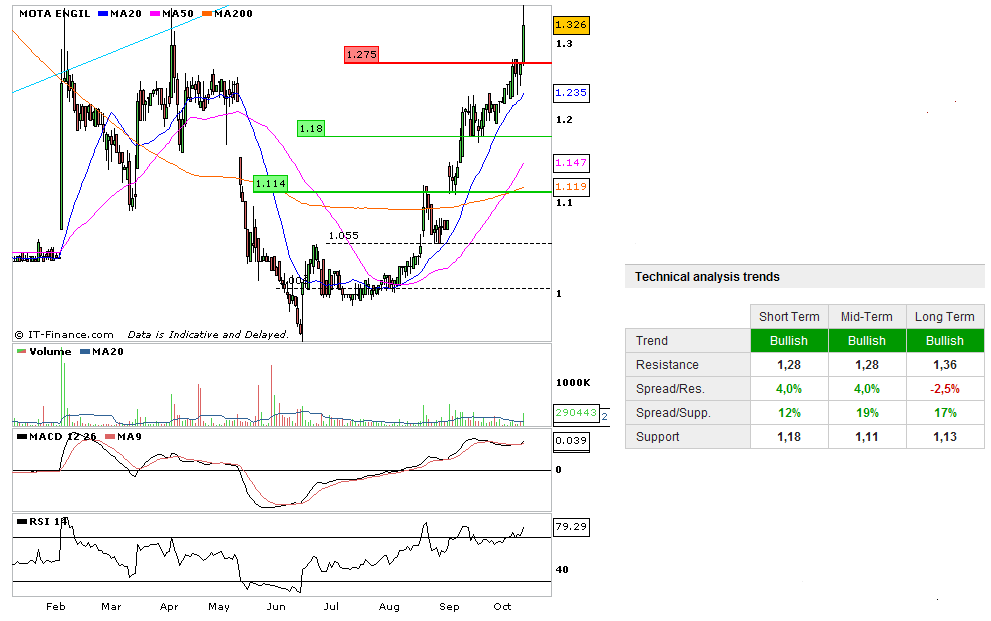
Task: Select the 290443 volume value box
Action: [x=576, y=413]
